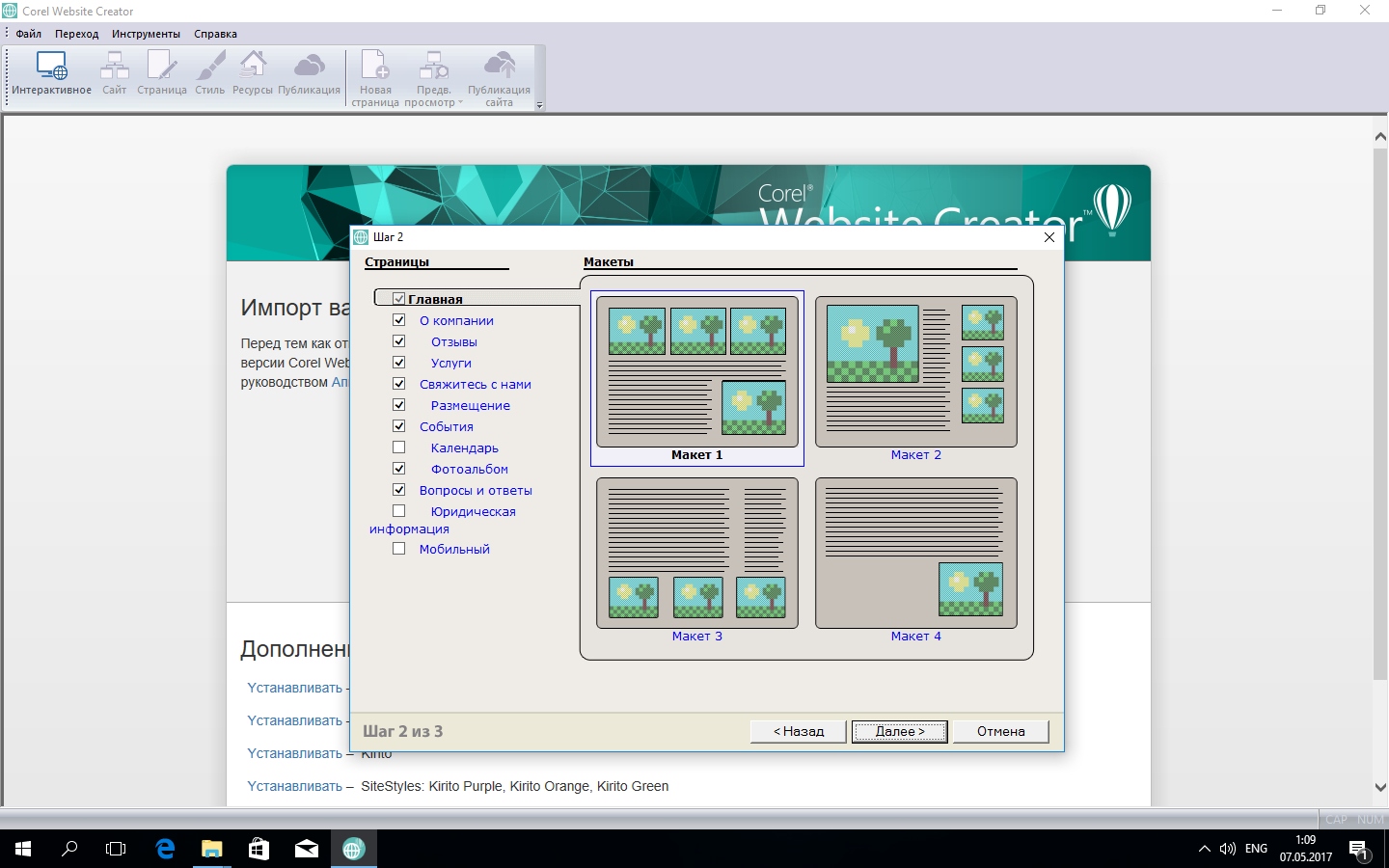Screen dimensions: 1389x868
Task: Select the Corel Website Creator taskbar icon
Action: coord(353,849)
